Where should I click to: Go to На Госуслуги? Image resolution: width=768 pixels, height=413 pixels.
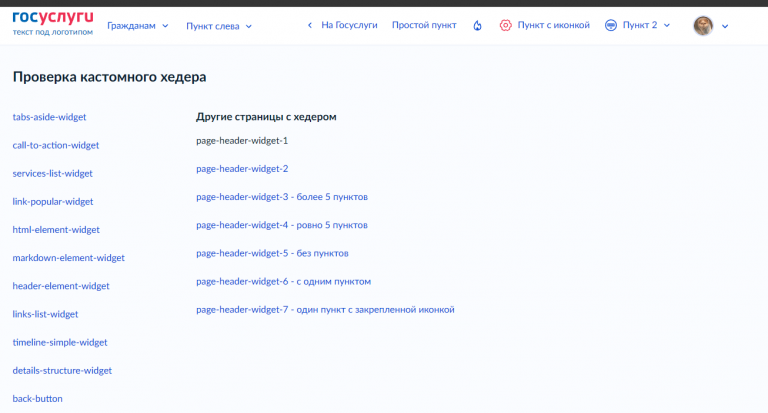(349, 25)
